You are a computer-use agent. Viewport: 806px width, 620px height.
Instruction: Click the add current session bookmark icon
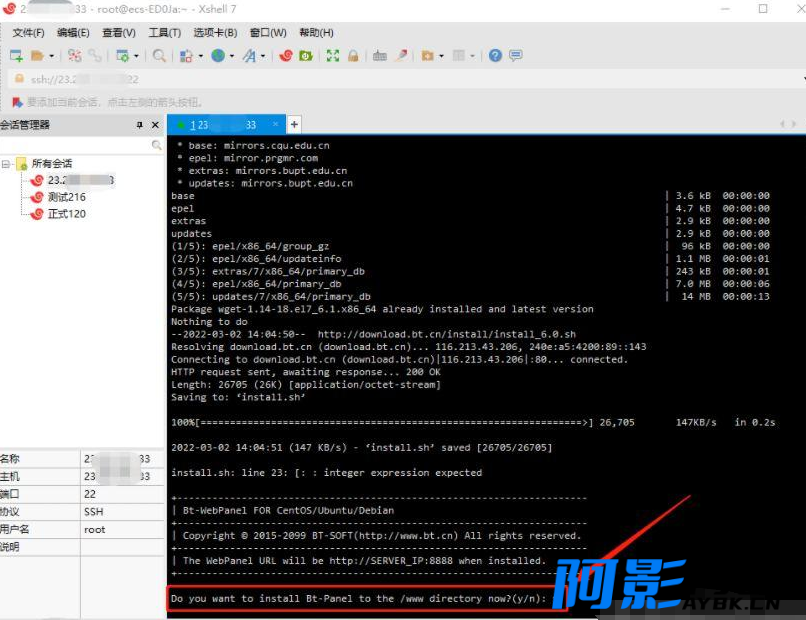(x=17, y=102)
